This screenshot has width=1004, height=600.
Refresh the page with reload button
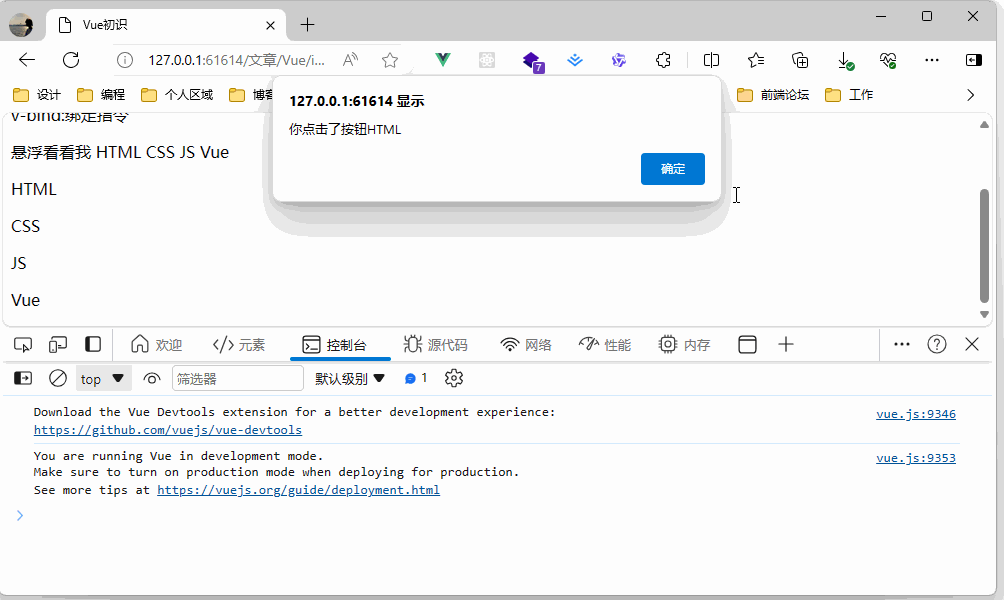pos(71,60)
